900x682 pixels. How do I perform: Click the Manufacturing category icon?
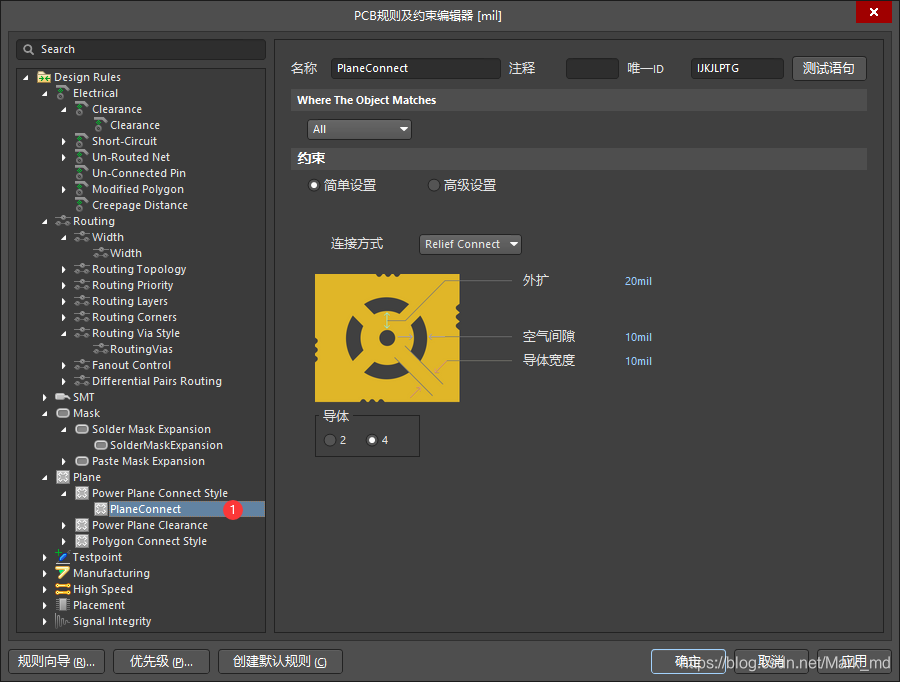(x=63, y=573)
